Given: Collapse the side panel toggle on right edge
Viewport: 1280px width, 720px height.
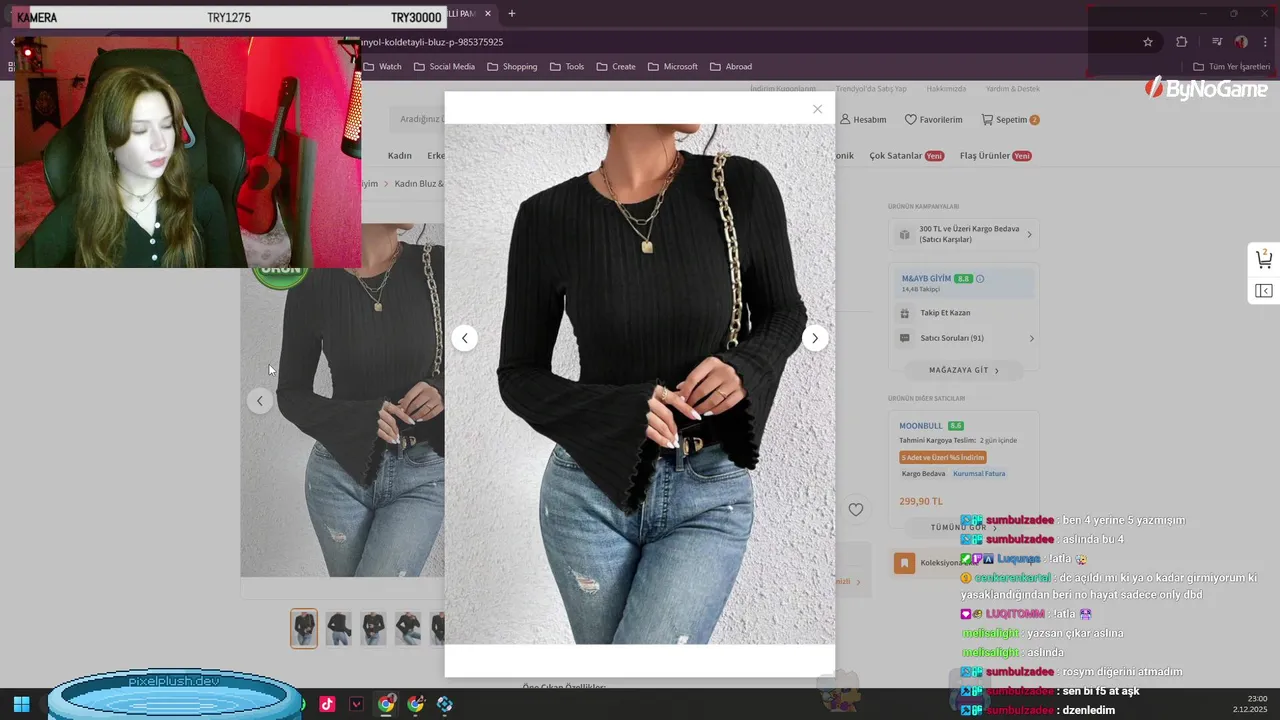Looking at the screenshot, I should [1264, 291].
